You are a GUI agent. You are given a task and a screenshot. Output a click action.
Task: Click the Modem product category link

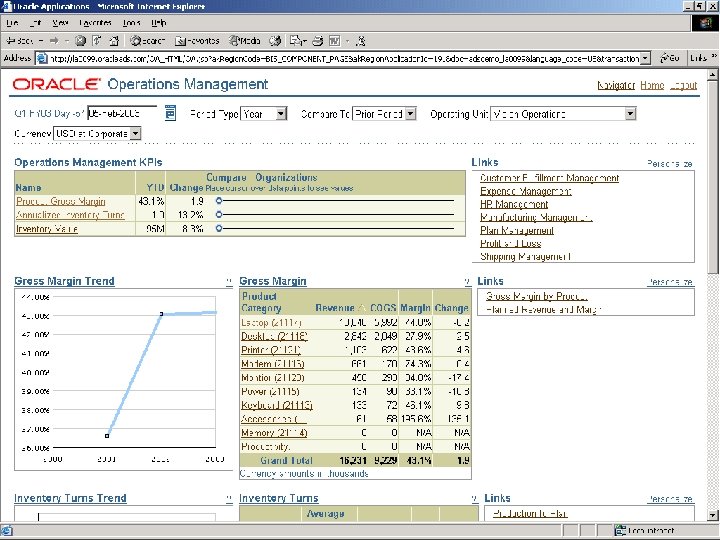273,364
